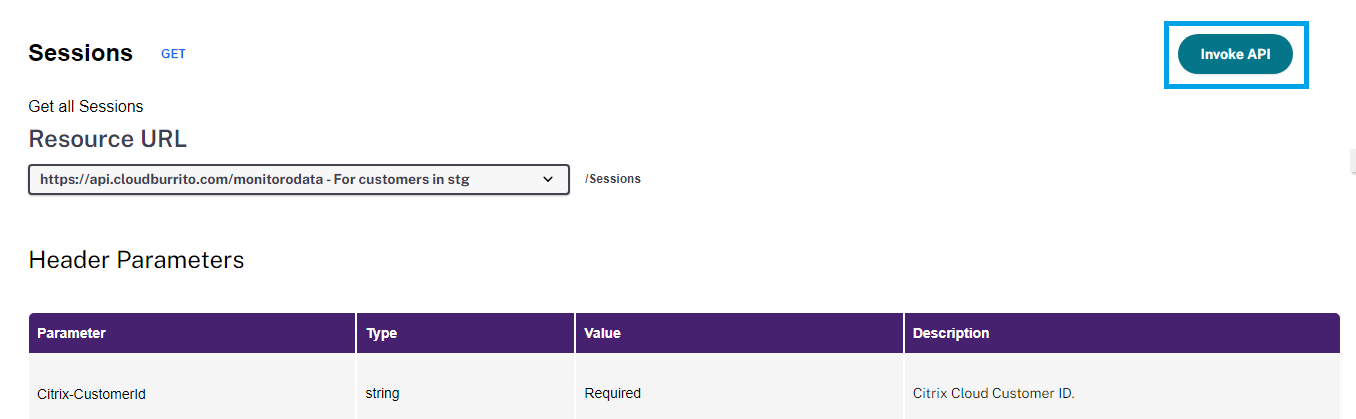Click the GET method label
1356x419 pixels.
tap(173, 54)
